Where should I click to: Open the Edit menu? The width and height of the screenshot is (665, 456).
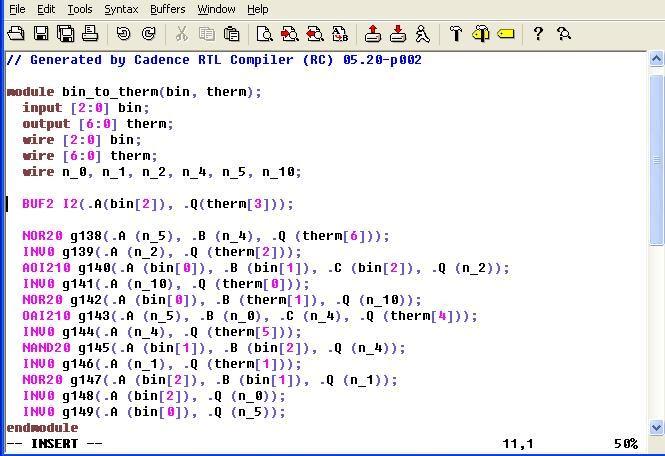[x=46, y=9]
